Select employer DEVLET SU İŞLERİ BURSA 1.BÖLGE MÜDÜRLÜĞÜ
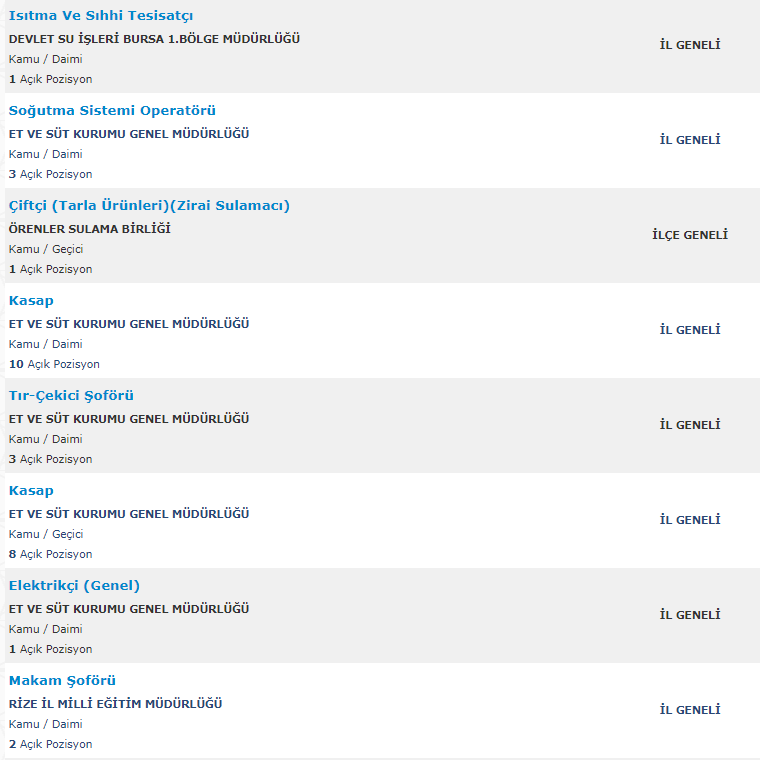This screenshot has width=760, height=760. [154, 39]
